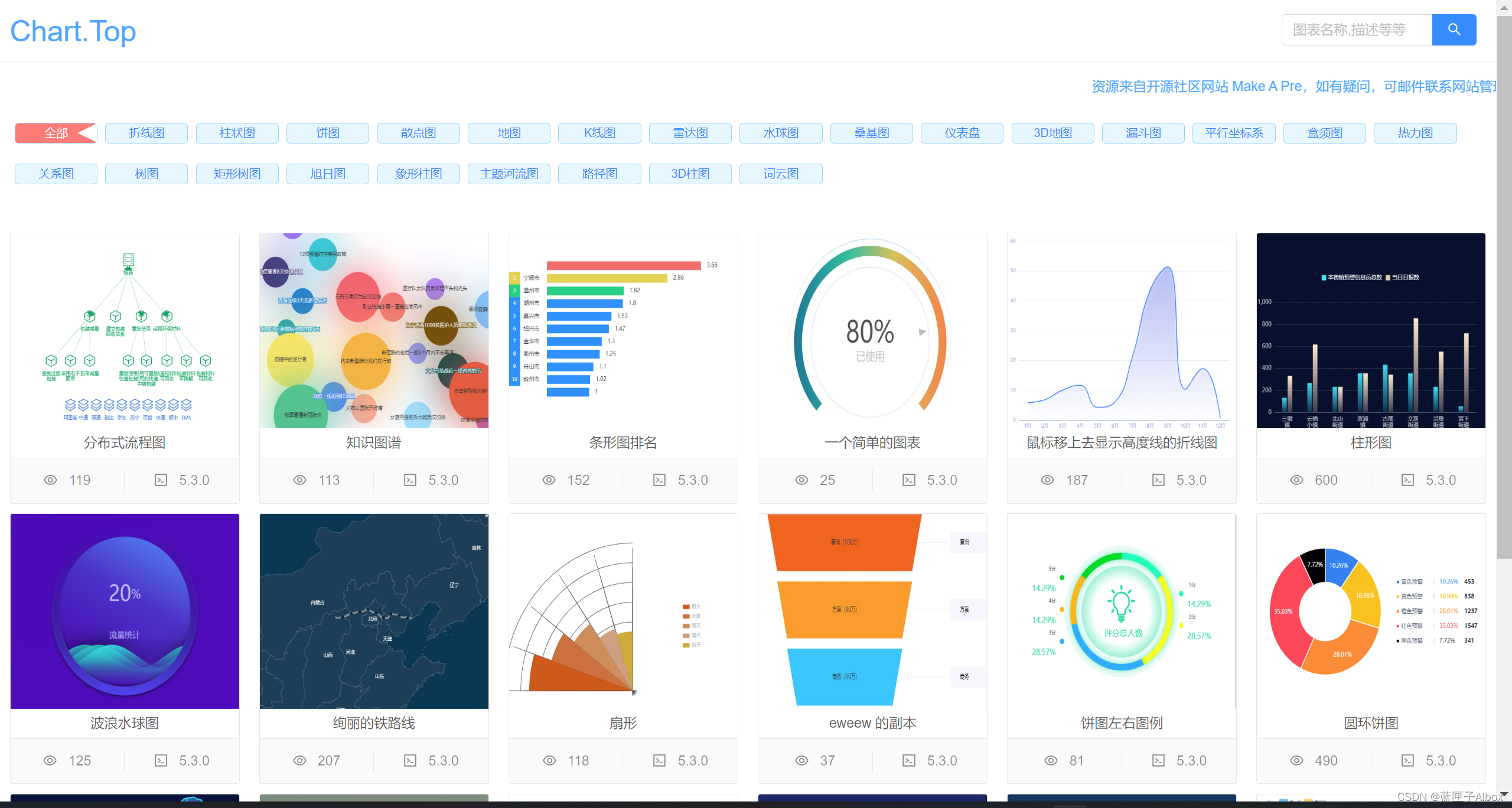
Task: Open the Make A Pre community link
Action: (1267, 86)
